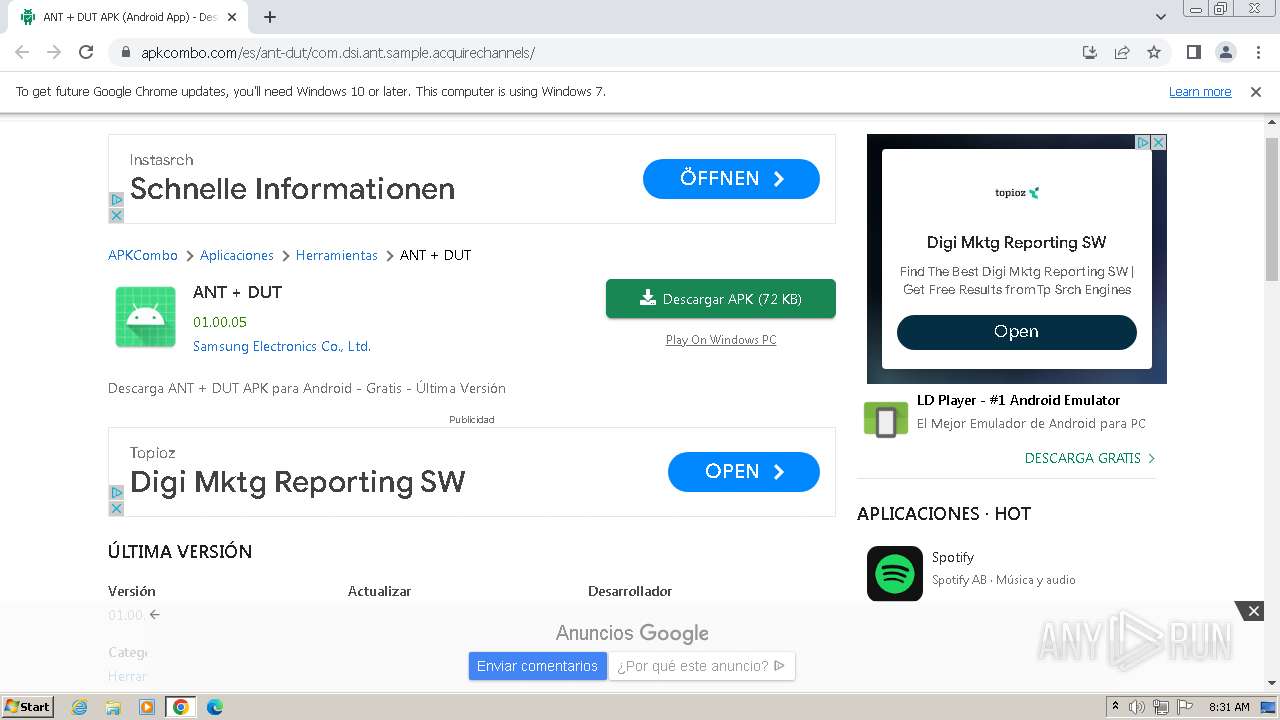The width and height of the screenshot is (1280, 720).
Task: Open File Explorer from taskbar
Action: point(113,707)
